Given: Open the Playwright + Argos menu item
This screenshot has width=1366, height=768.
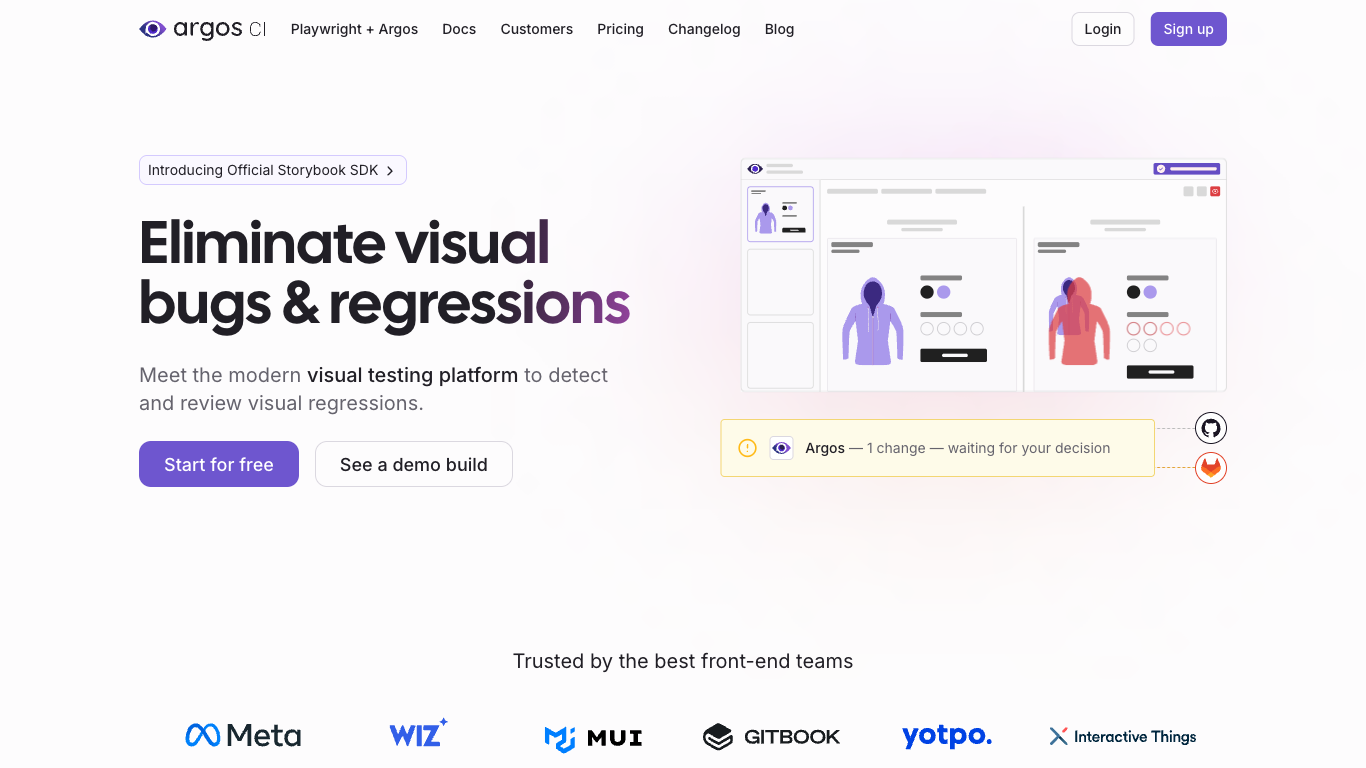Looking at the screenshot, I should tap(354, 29).
